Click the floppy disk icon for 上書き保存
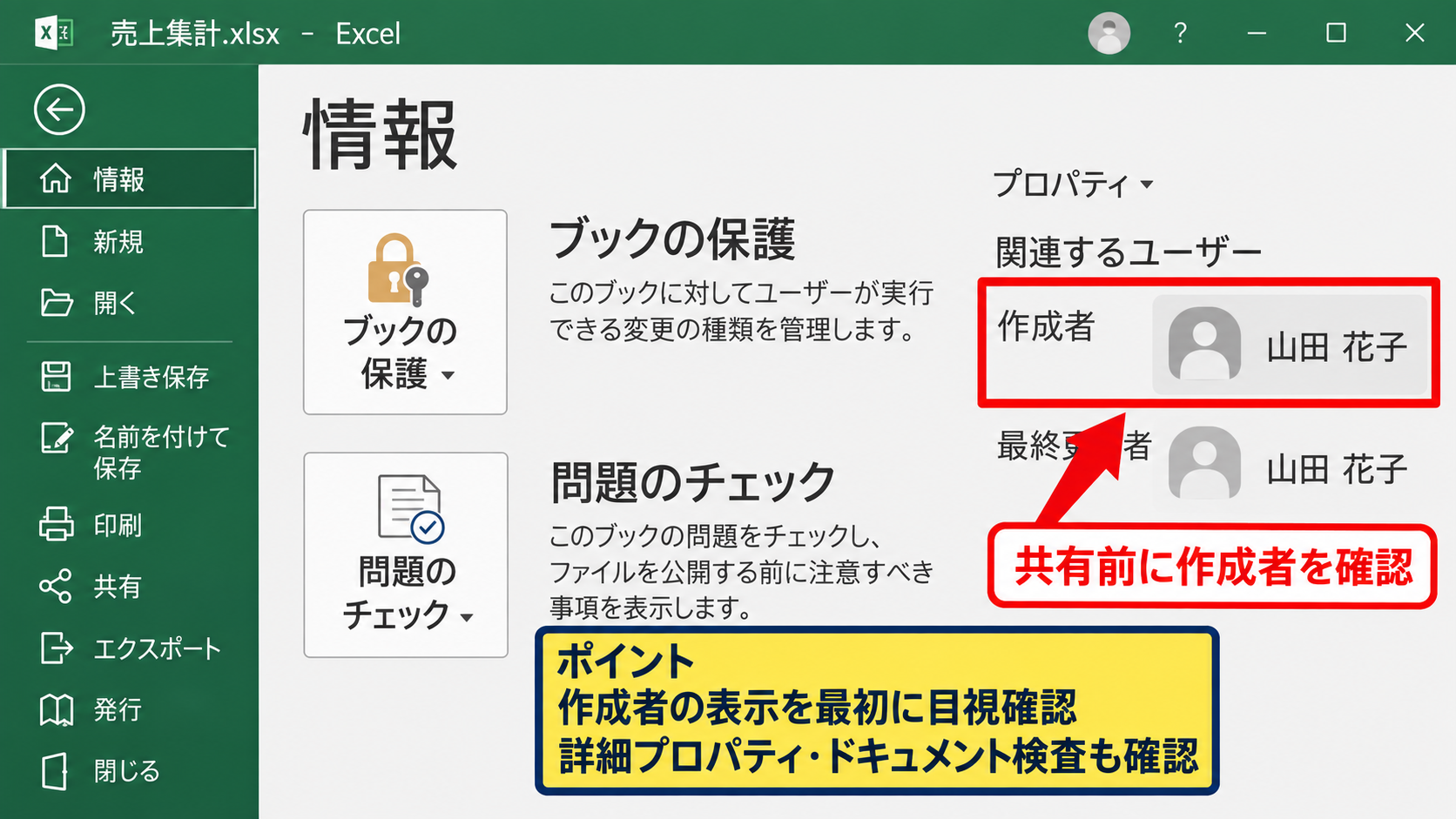Screen dimensions: 1456x819 (57, 376)
